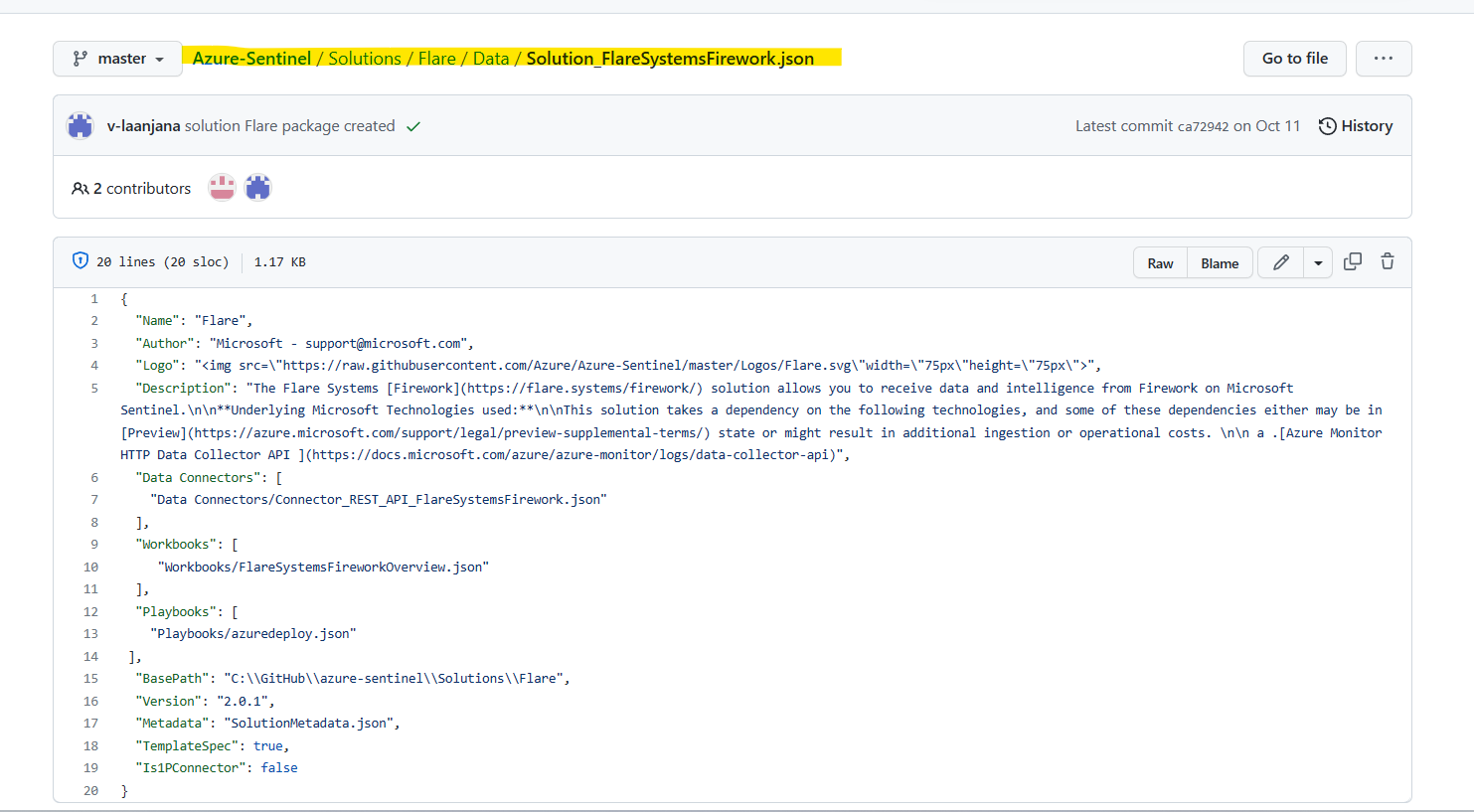
Task: Click the "Logo" line with Flare.svg URL
Action: point(618,365)
